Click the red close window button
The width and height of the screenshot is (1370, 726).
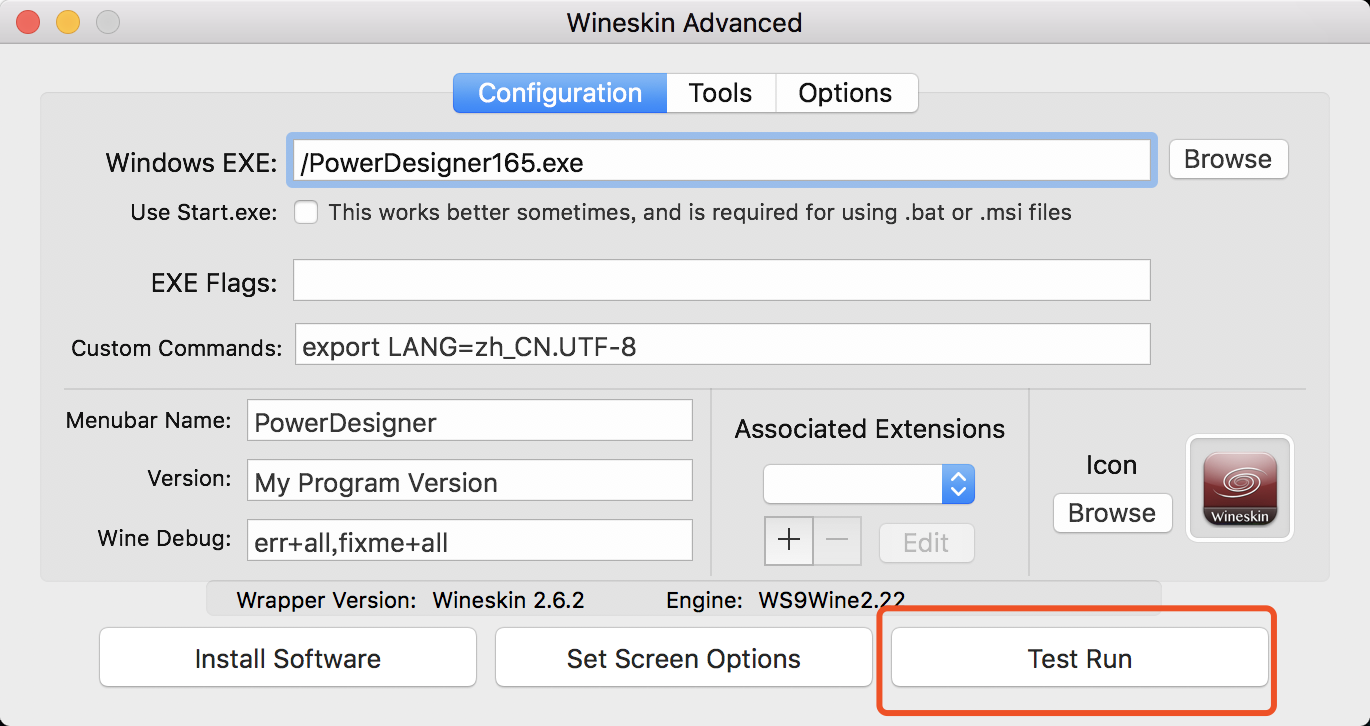point(28,21)
